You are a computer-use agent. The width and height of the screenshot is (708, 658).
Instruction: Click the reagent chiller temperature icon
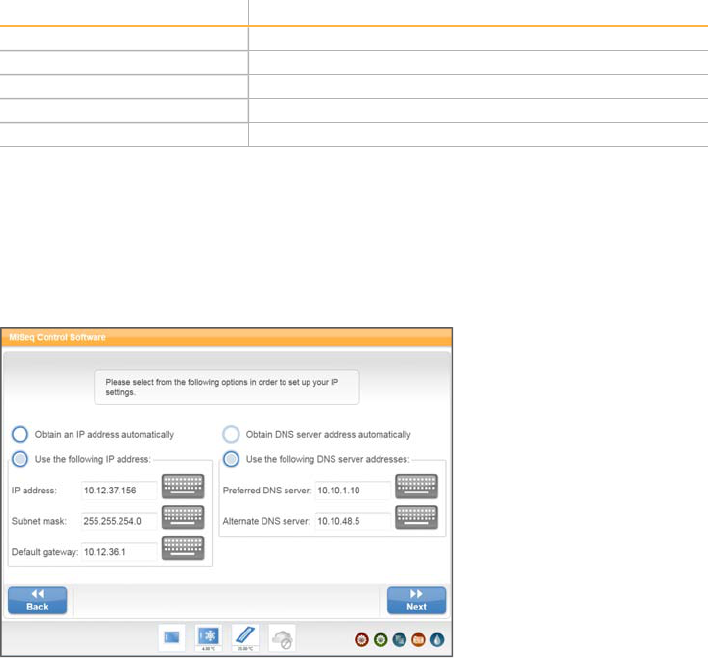(208, 638)
